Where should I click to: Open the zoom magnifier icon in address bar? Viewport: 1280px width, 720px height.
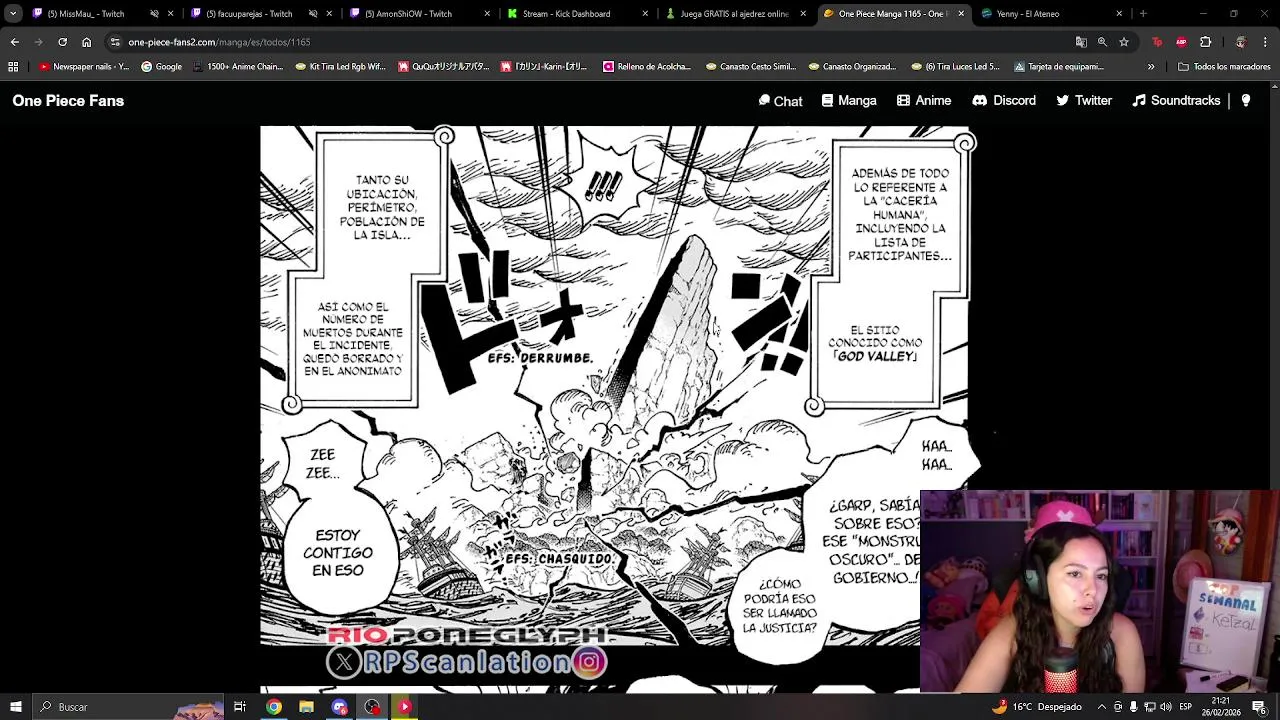(x=1102, y=42)
